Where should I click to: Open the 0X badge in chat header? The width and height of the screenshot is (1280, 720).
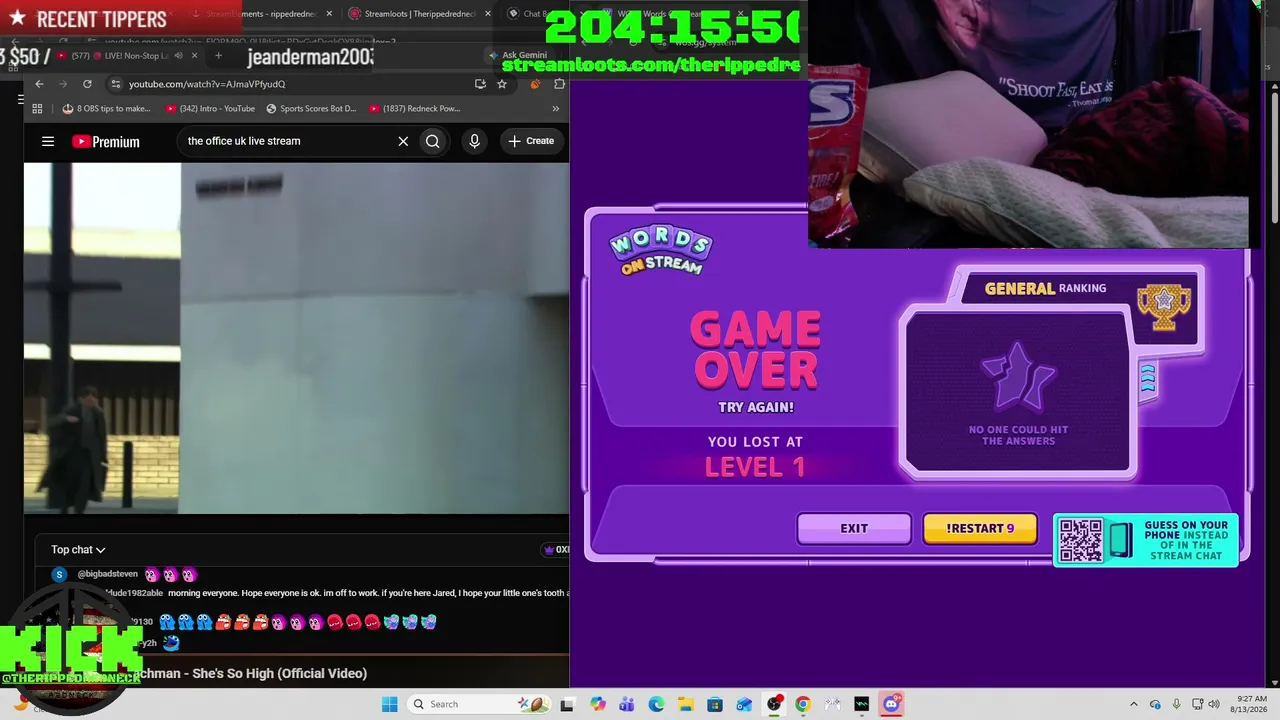556,550
